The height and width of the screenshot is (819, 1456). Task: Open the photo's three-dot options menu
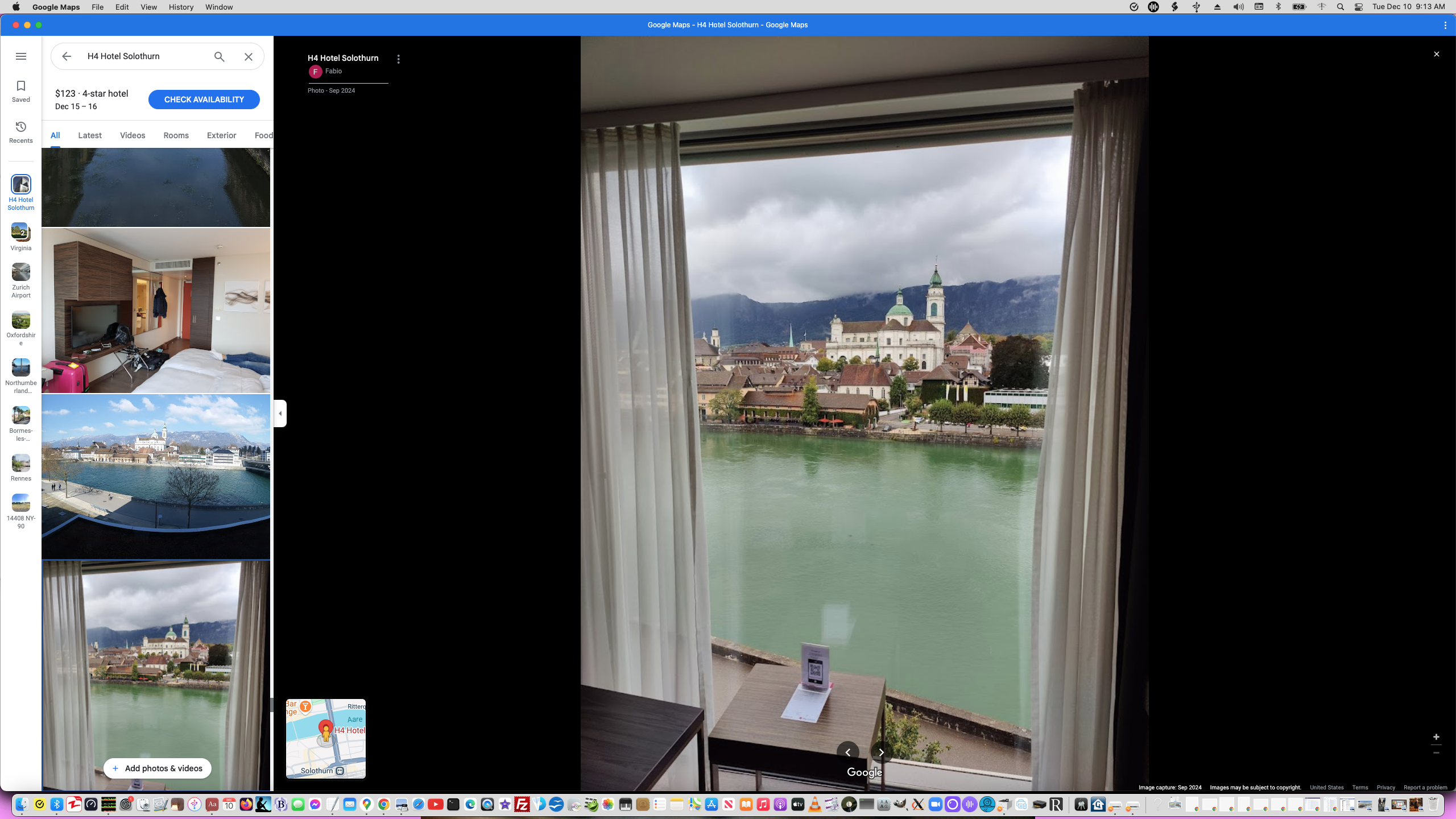pos(398,59)
